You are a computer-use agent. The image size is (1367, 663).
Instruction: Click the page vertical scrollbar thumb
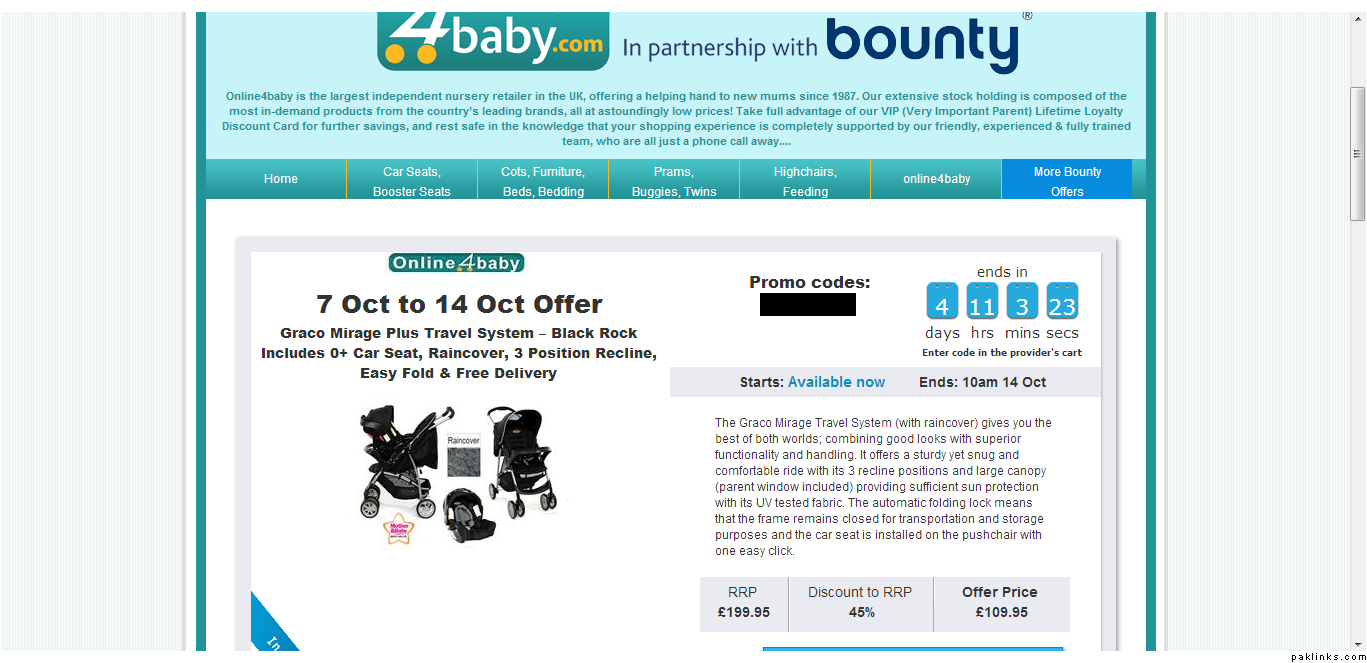[x=1357, y=154]
